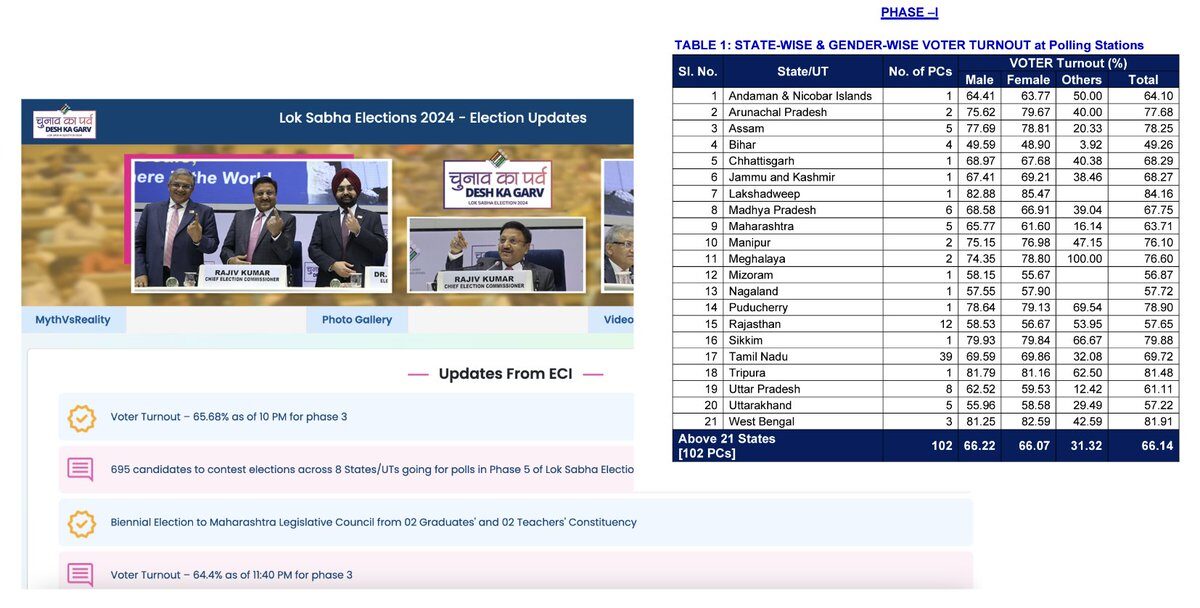The image size is (1200, 608).
Task: Select the 'Chhattisgarh' cell
Action: tap(802, 161)
